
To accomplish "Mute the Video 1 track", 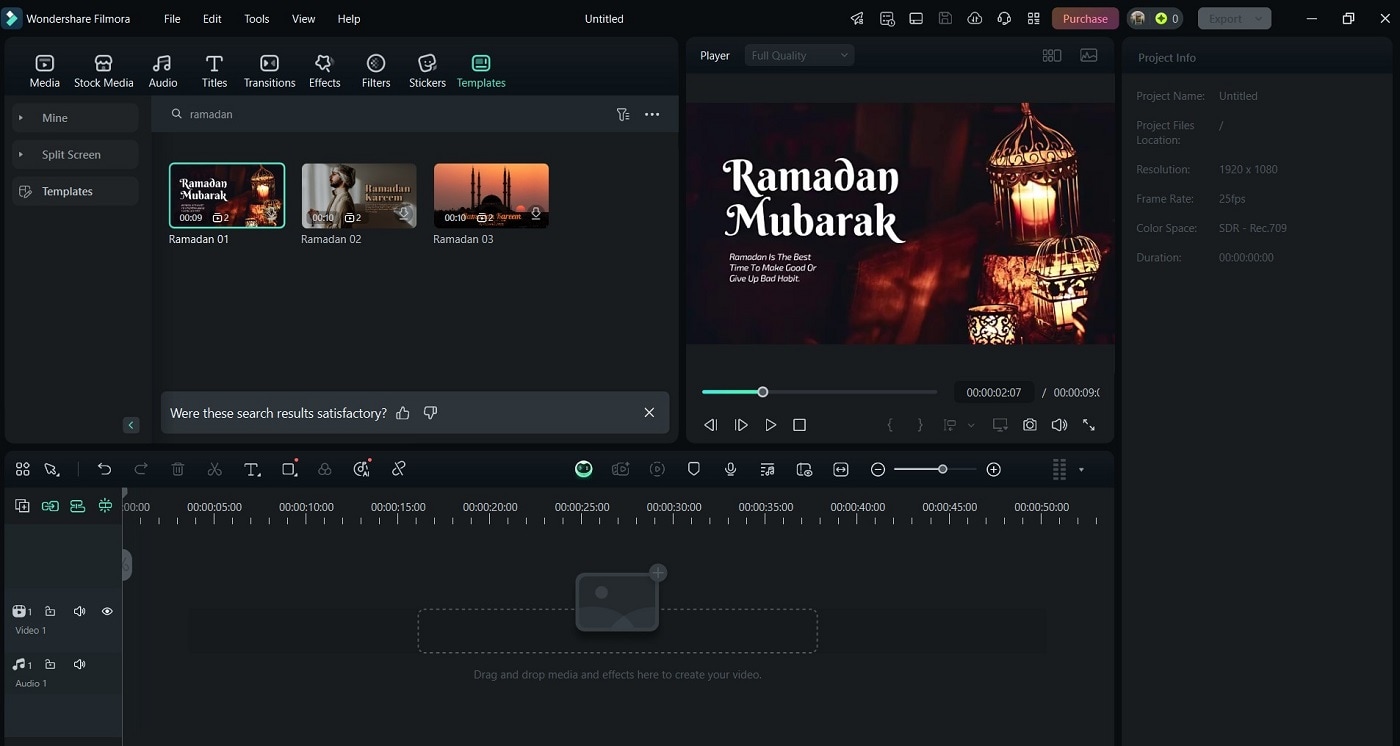I will pos(79,611).
